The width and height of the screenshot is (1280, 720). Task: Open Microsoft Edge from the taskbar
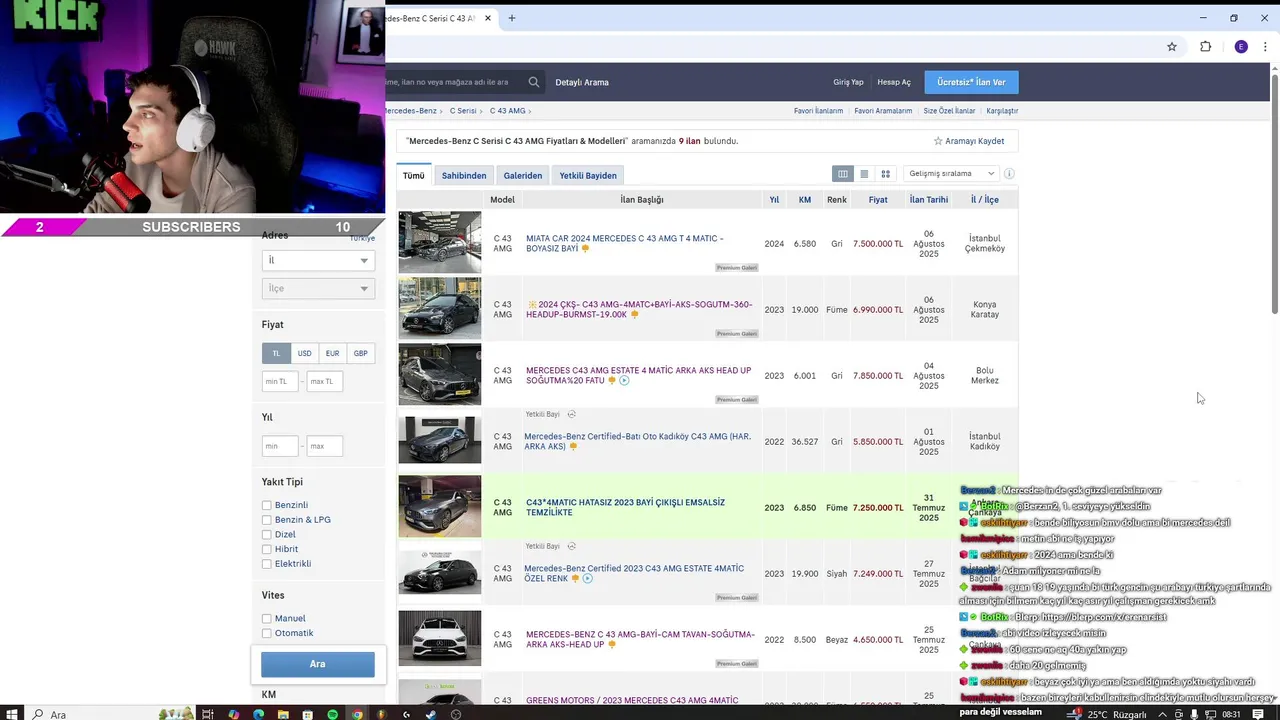tap(258, 714)
